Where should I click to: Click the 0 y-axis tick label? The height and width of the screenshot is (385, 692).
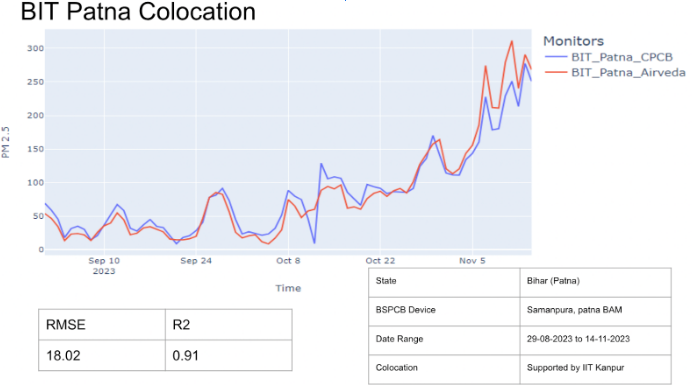coord(41,250)
